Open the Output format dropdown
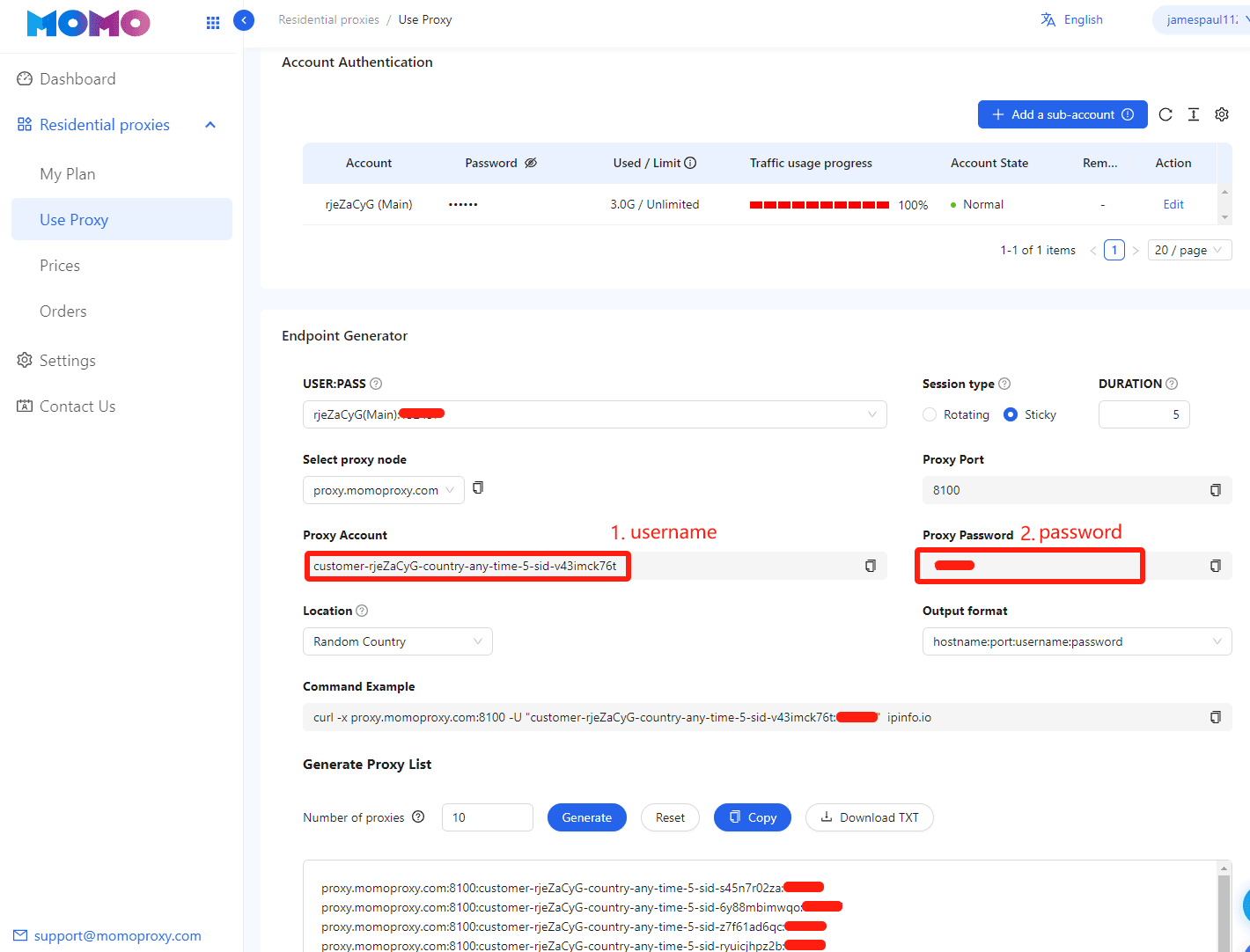The image size is (1250, 952). click(1077, 641)
